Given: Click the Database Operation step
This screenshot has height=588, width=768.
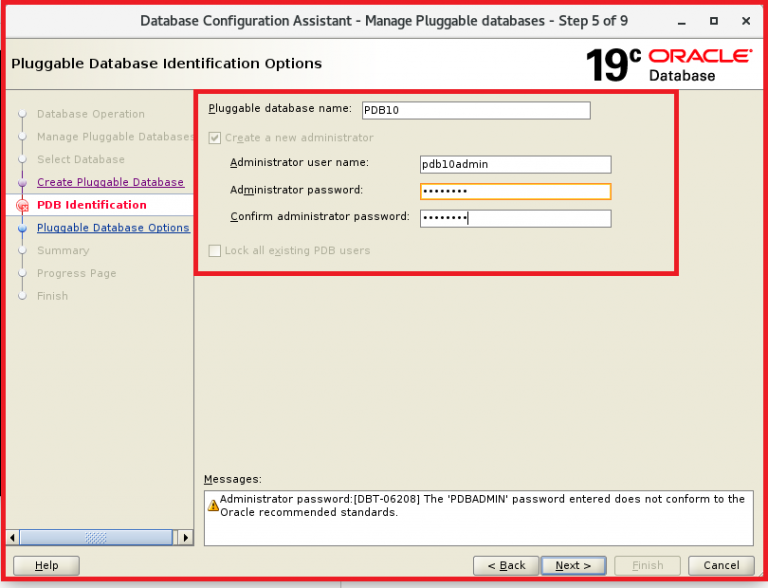Looking at the screenshot, I should 91,114.
